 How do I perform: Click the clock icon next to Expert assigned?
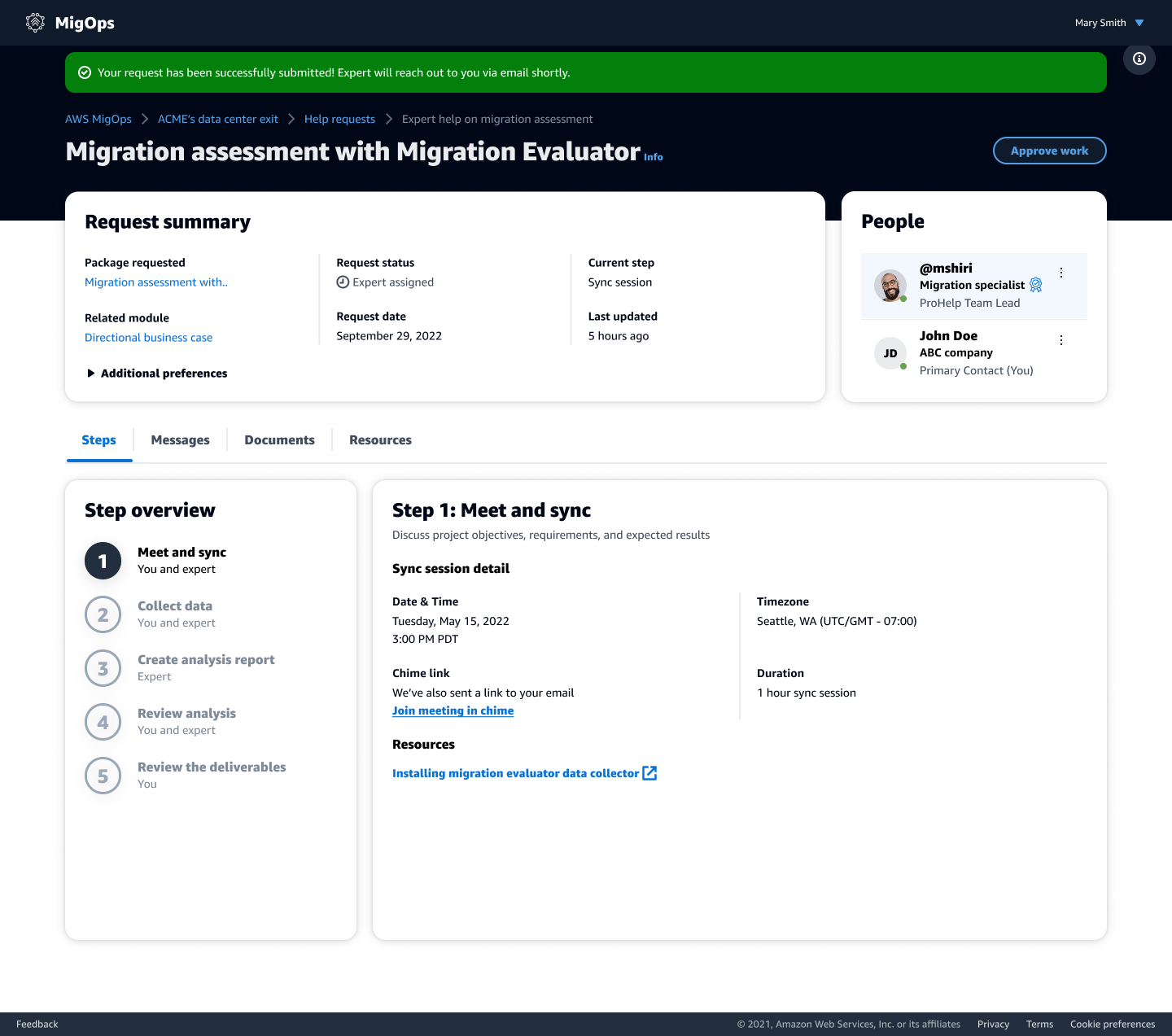point(343,282)
